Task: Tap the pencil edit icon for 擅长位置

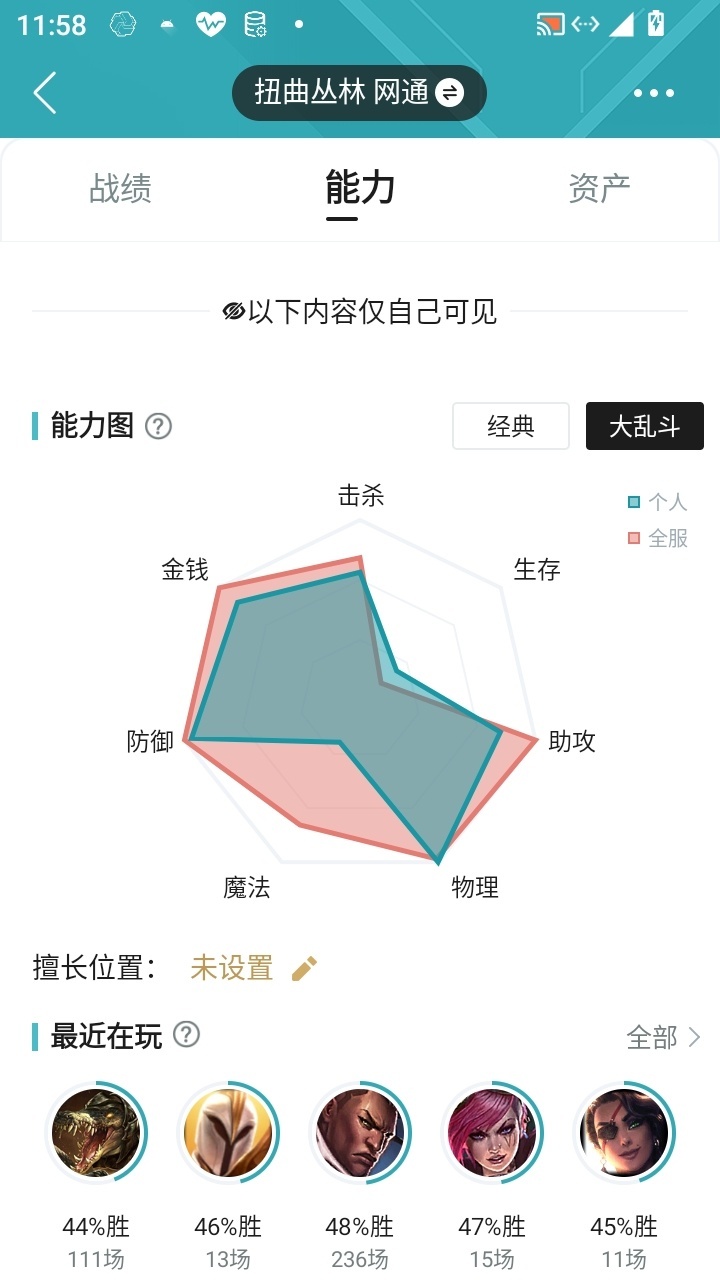Action: tap(305, 968)
